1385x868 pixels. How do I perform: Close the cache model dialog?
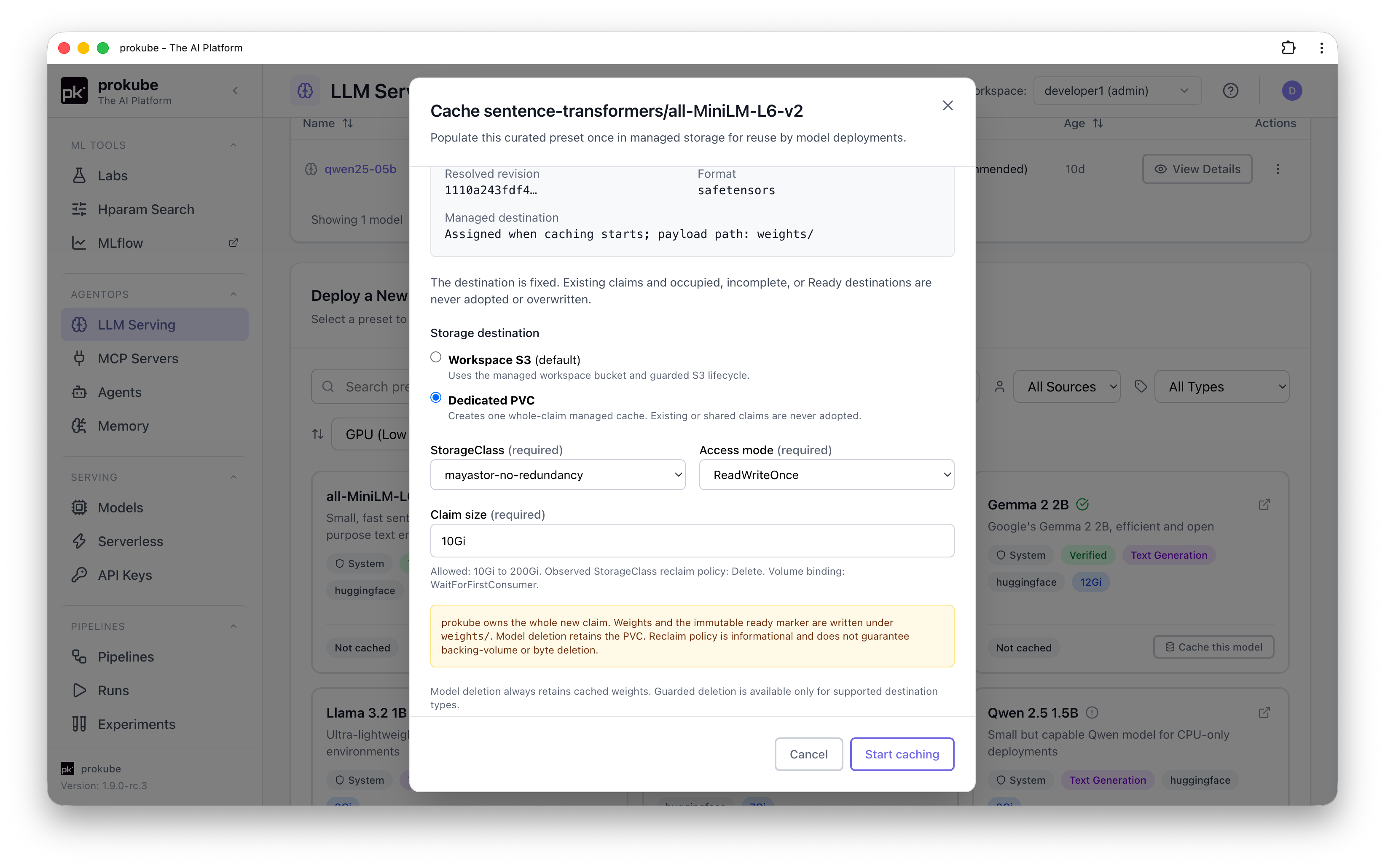point(947,105)
